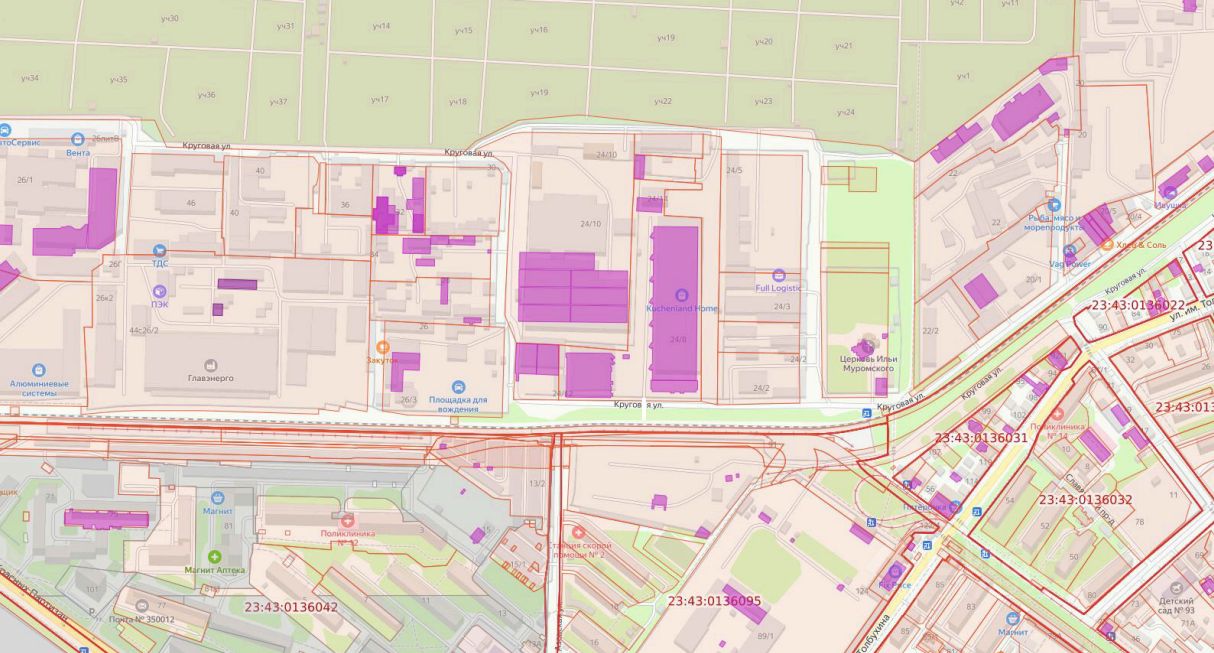This screenshot has height=653, width=1214.
Task: Open the orange Закуток cafe marker
Action: pos(382,346)
